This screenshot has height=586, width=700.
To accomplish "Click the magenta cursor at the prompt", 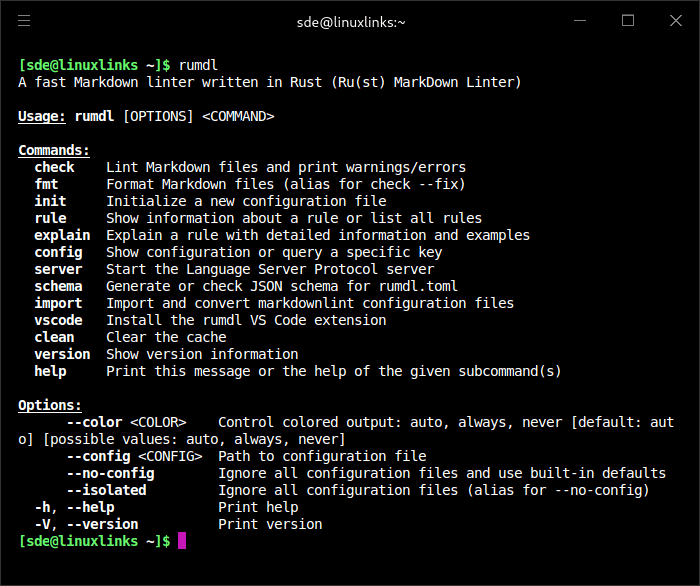I will tap(182, 540).
